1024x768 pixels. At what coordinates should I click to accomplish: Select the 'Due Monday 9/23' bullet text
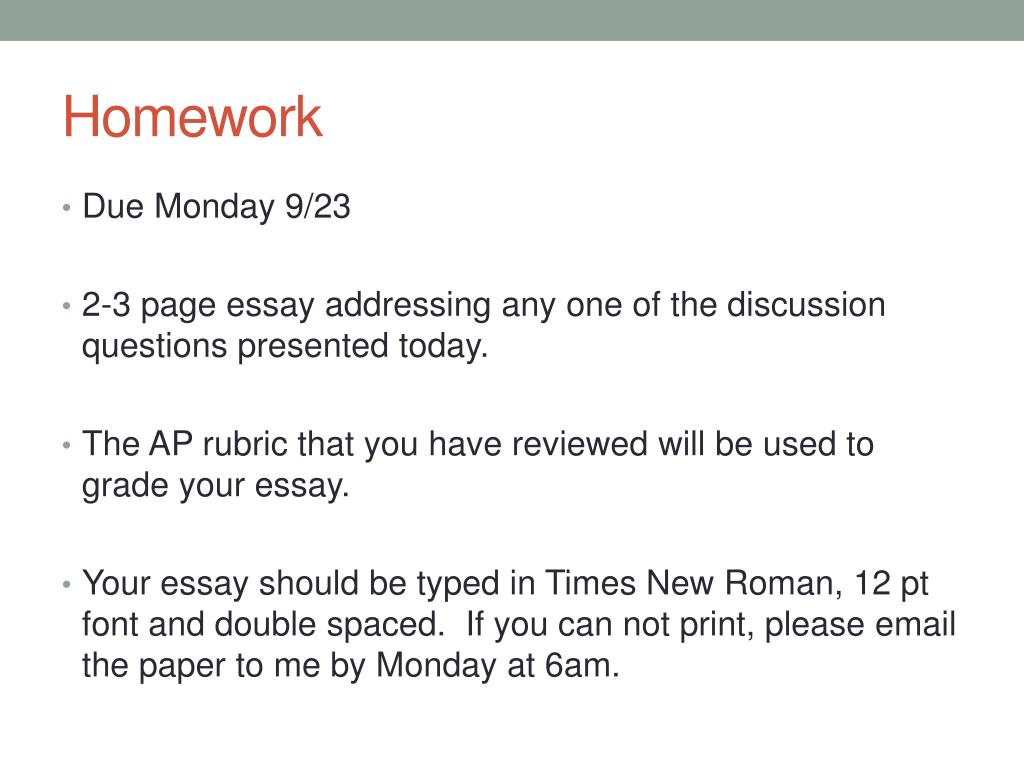click(216, 207)
